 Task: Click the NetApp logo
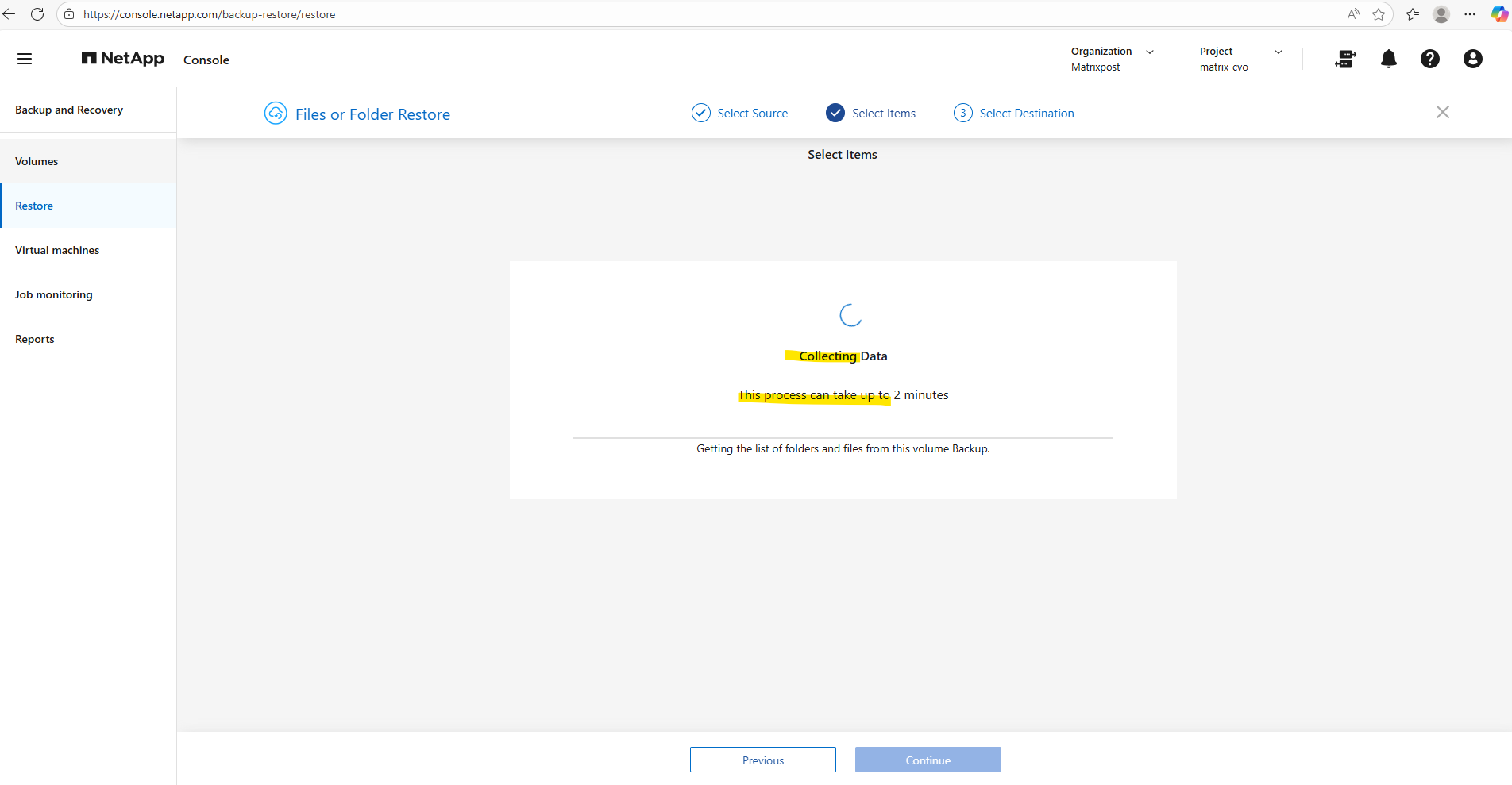pos(123,59)
